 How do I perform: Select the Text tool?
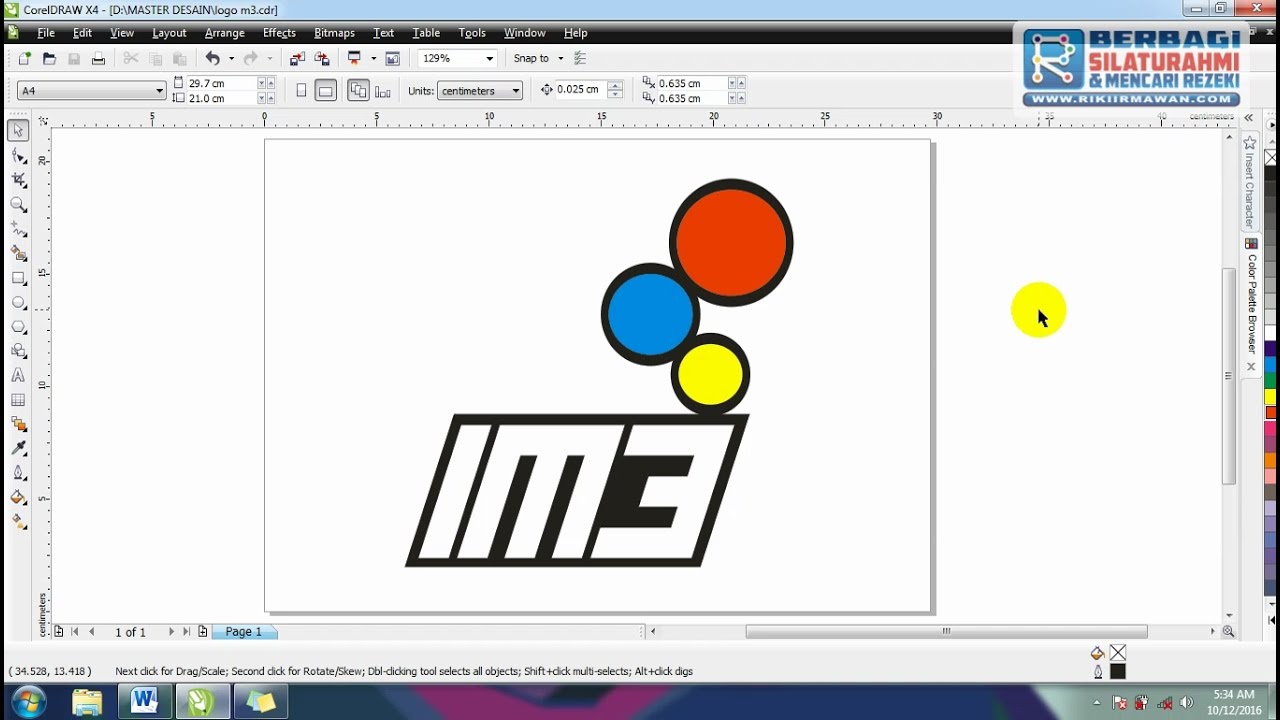18,376
